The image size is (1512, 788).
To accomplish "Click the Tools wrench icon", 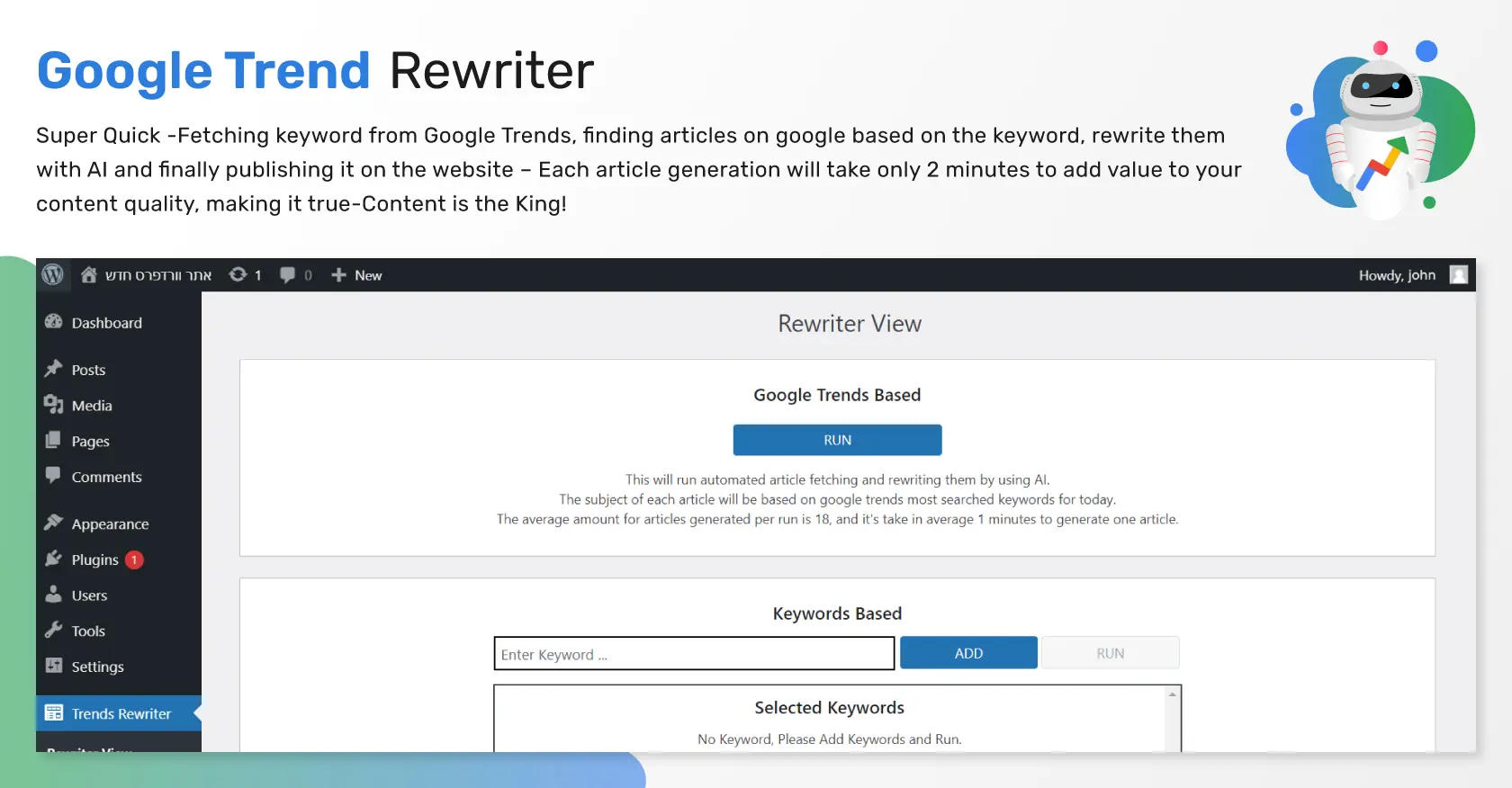I will pyautogui.click(x=54, y=630).
